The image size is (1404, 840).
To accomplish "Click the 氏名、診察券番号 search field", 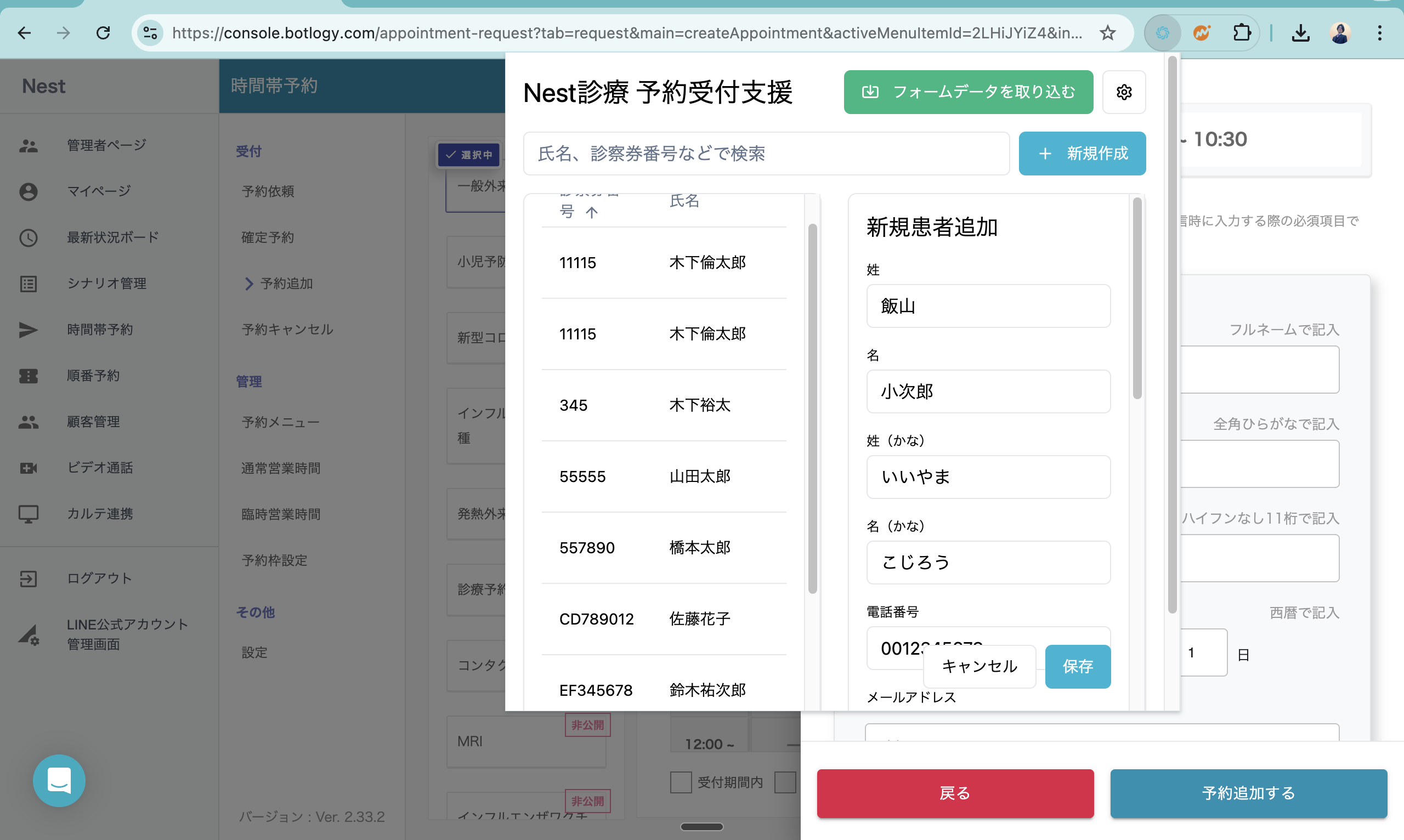I will 766,154.
